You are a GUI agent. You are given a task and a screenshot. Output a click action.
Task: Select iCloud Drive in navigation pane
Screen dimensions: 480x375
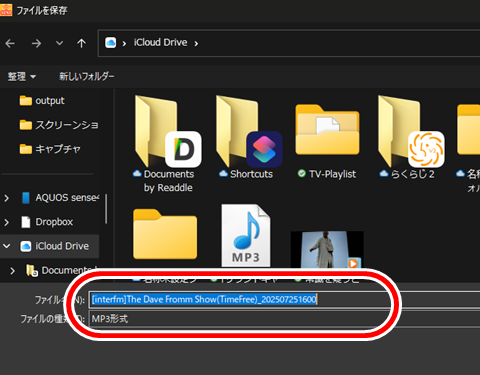tap(55, 246)
